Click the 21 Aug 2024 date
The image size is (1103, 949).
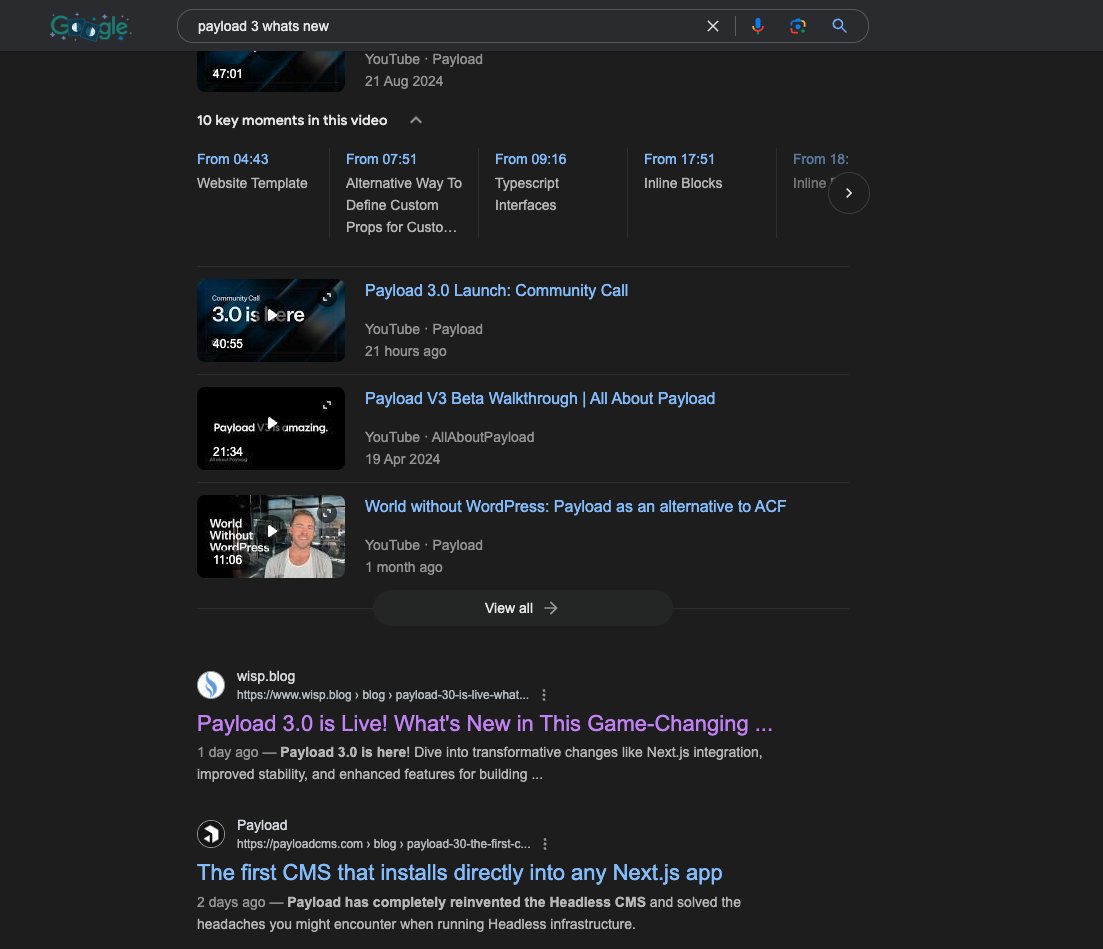tap(404, 81)
